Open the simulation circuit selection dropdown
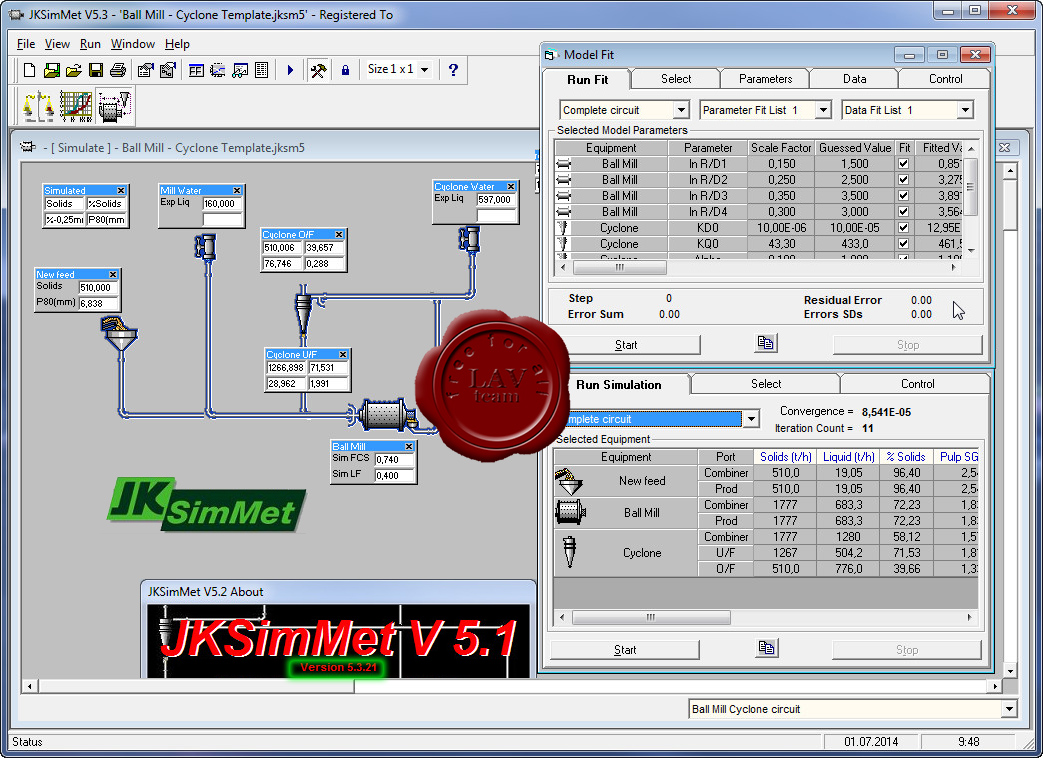 [x=751, y=419]
